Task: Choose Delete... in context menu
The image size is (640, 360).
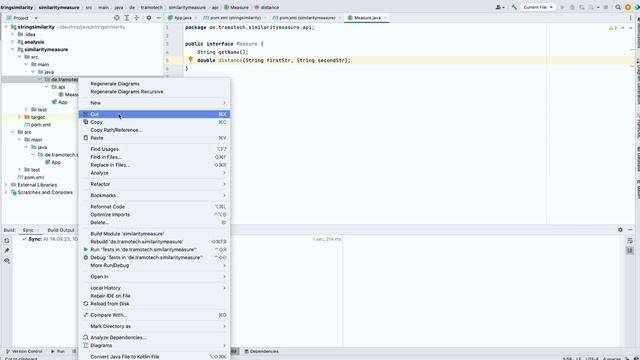Action: tap(154, 222)
